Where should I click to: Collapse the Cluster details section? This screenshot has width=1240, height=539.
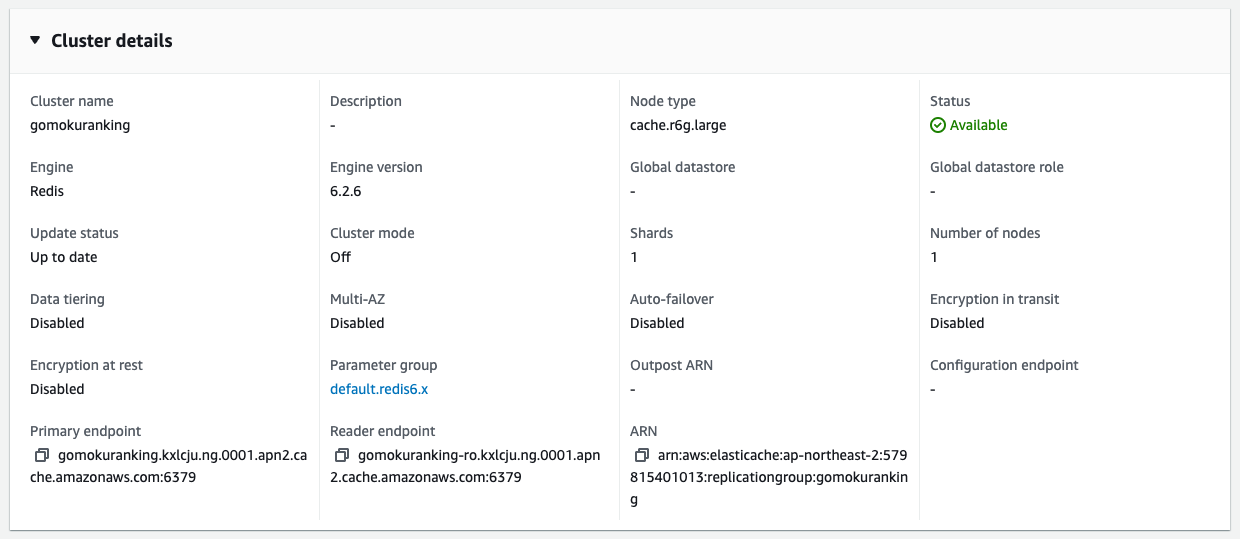pyautogui.click(x=36, y=41)
